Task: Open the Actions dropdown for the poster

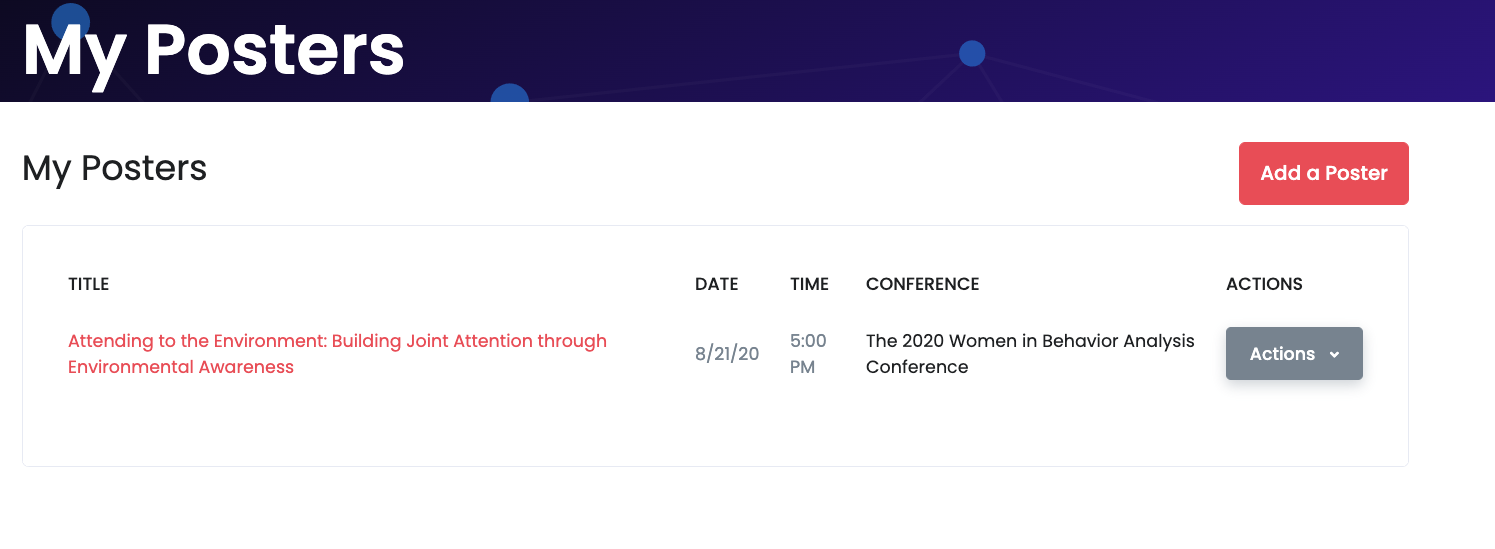Action: [1294, 353]
